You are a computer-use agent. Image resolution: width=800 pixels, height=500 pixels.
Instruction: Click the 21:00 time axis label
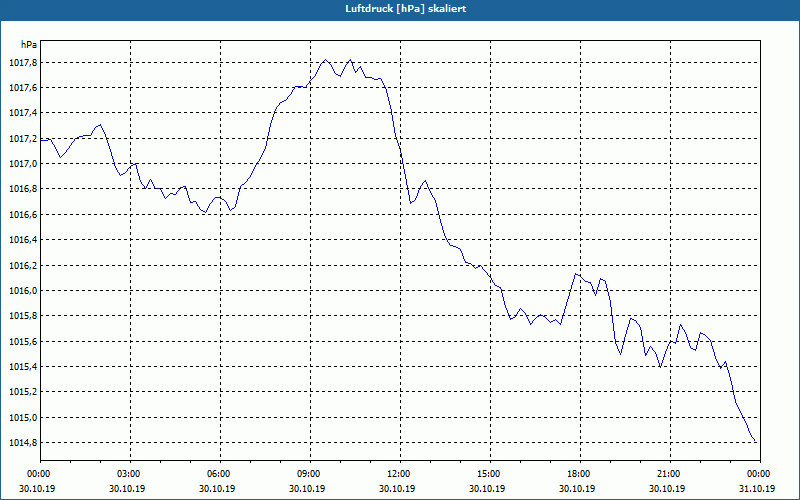(x=668, y=474)
